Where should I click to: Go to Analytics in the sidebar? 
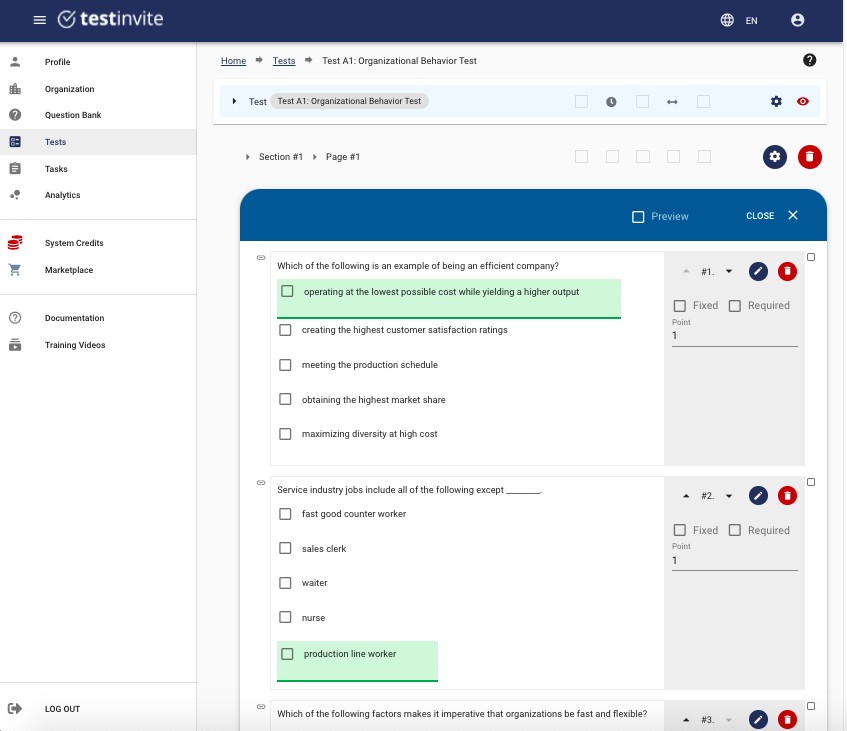(62, 195)
